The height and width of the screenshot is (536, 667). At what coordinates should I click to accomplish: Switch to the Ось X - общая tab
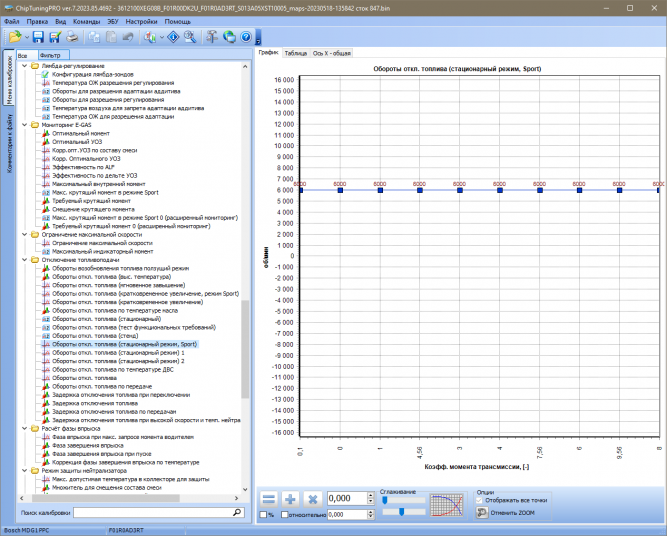coord(332,53)
